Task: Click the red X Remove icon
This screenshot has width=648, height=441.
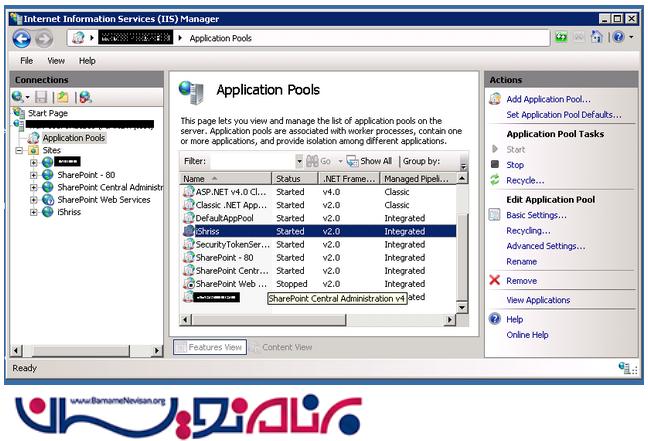Action: (495, 280)
